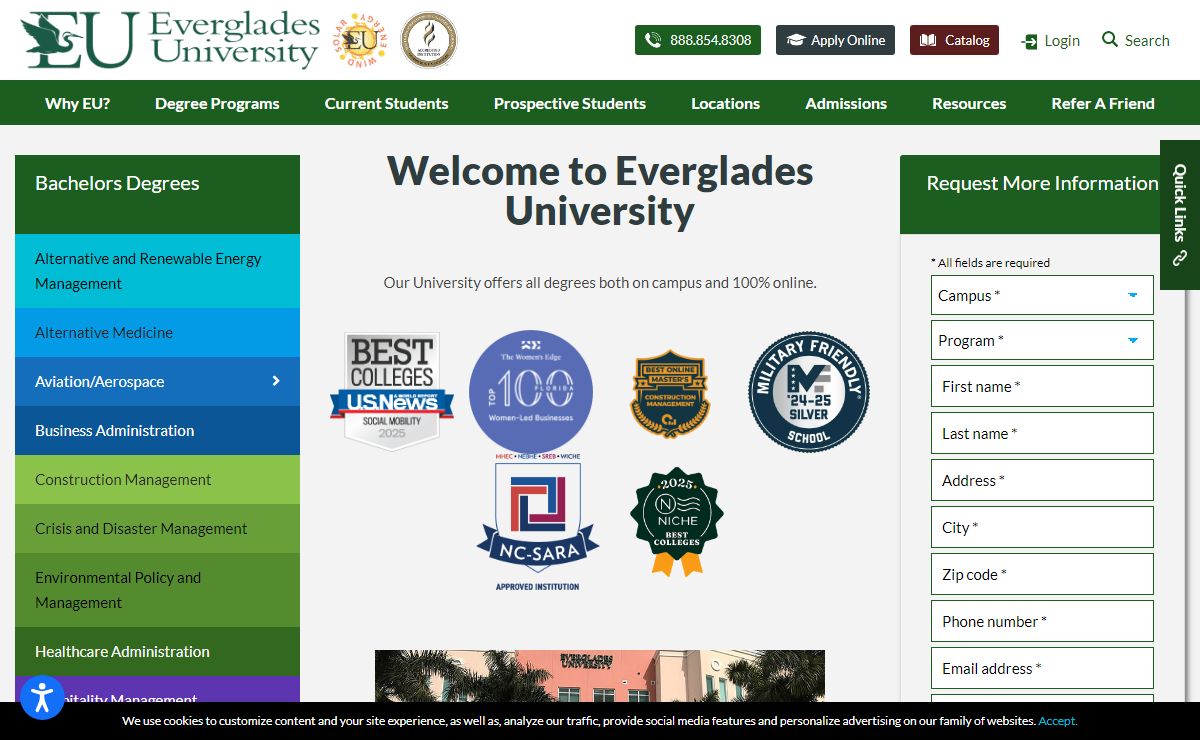Open the Resources menu
This screenshot has width=1200, height=740.
(x=969, y=103)
